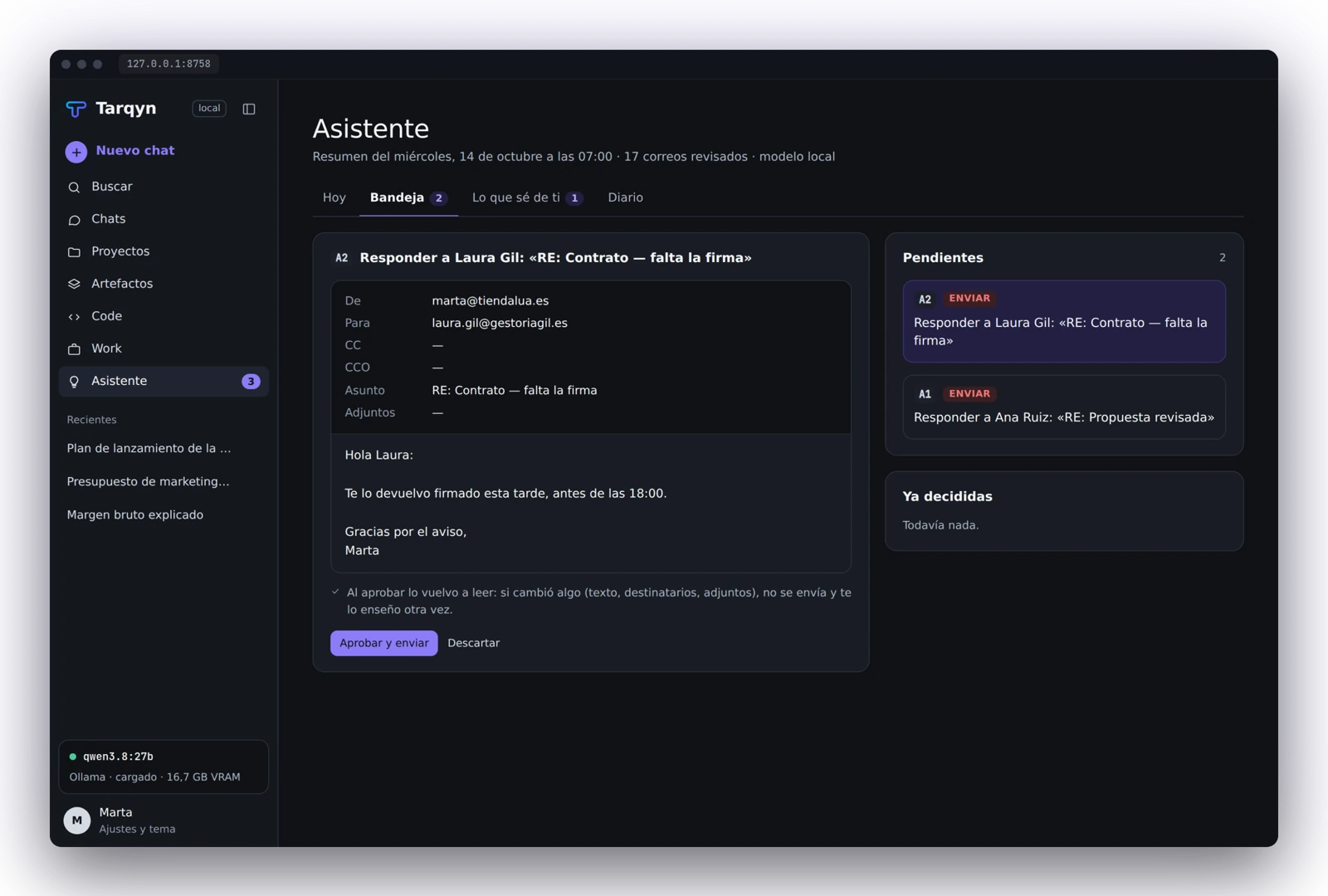Click the qwen3.8:27b model status card

(x=164, y=767)
